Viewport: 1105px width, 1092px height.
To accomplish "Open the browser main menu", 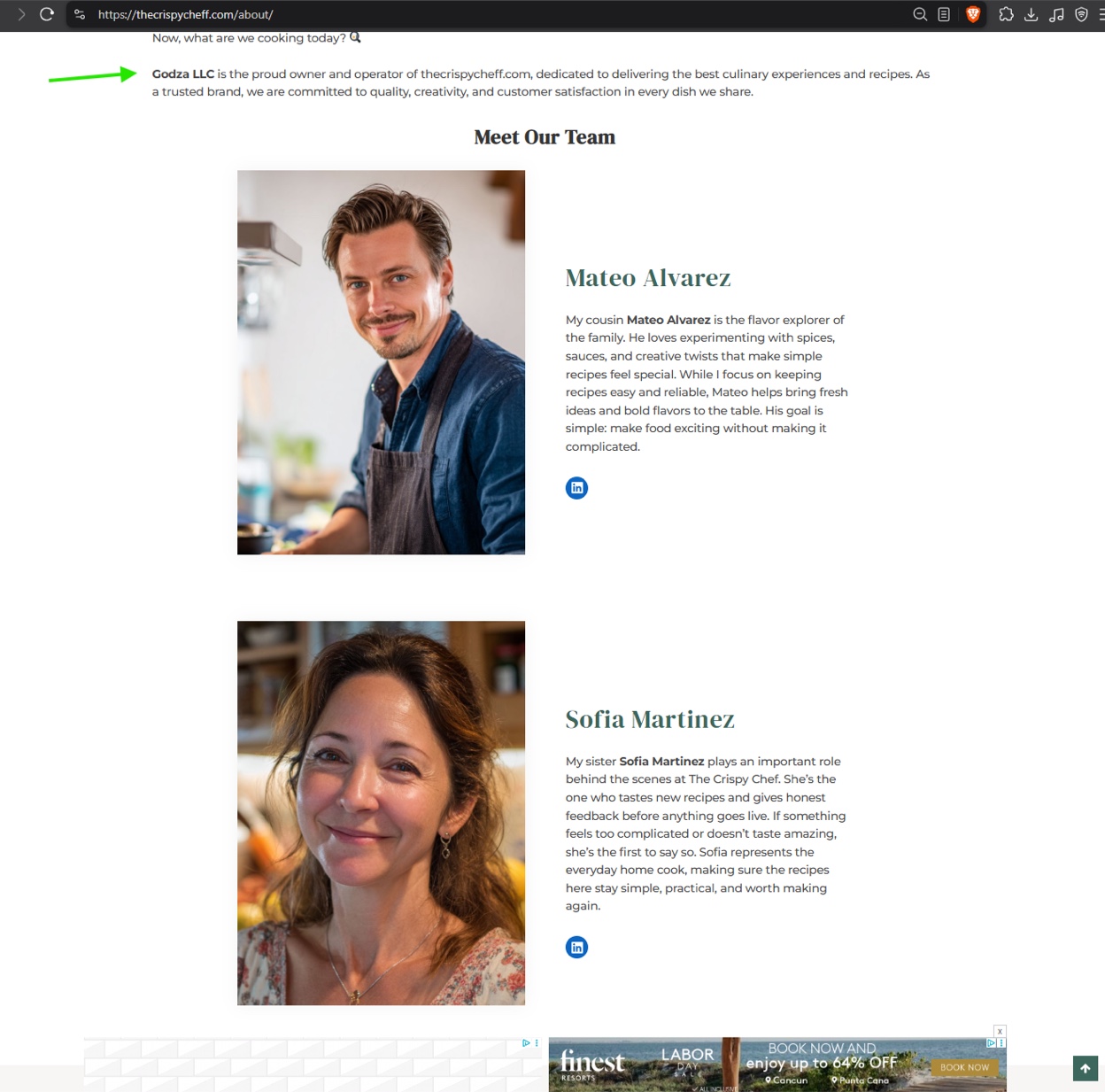I will point(1101,14).
